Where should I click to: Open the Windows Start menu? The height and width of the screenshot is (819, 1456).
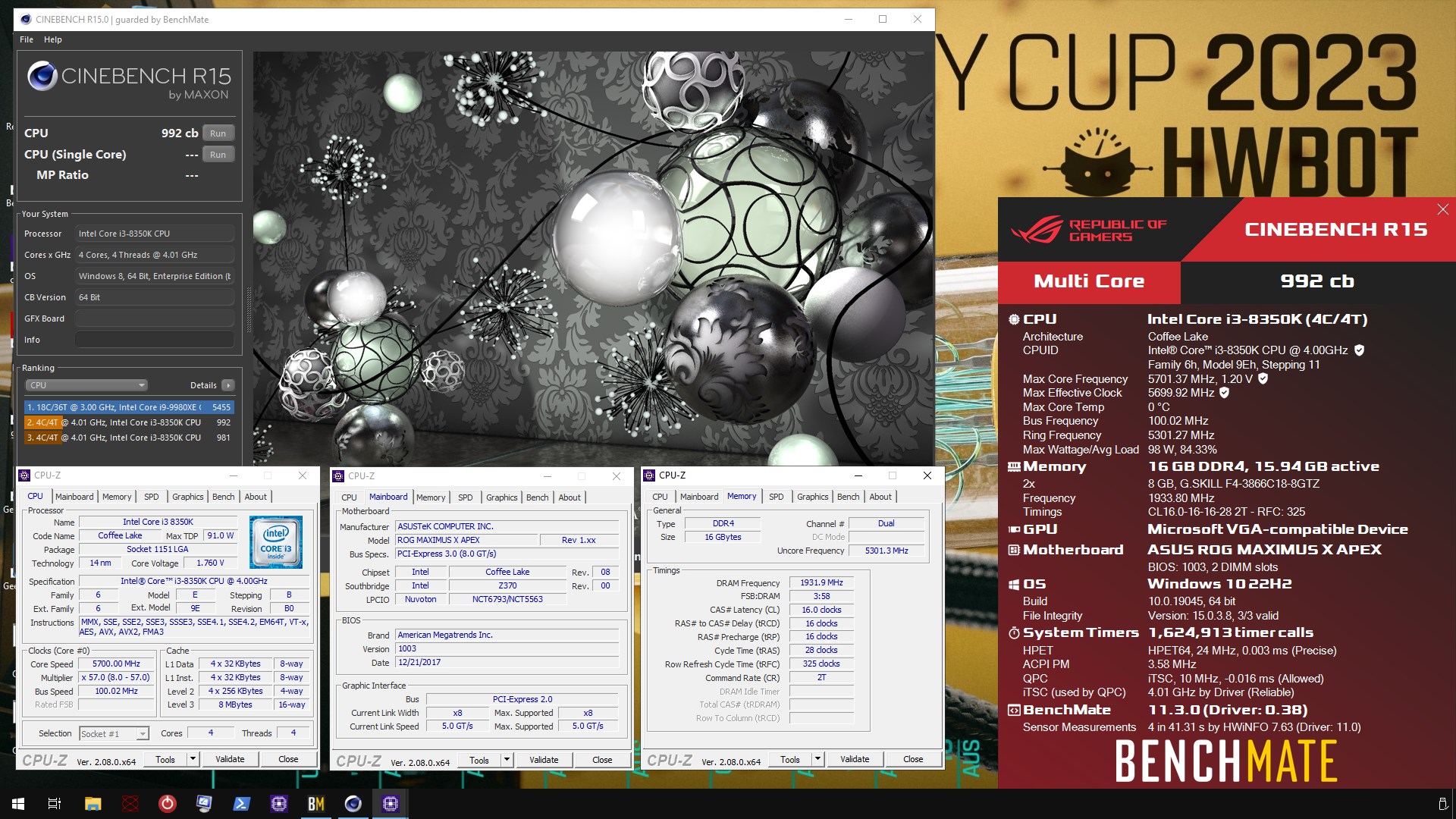click(18, 804)
